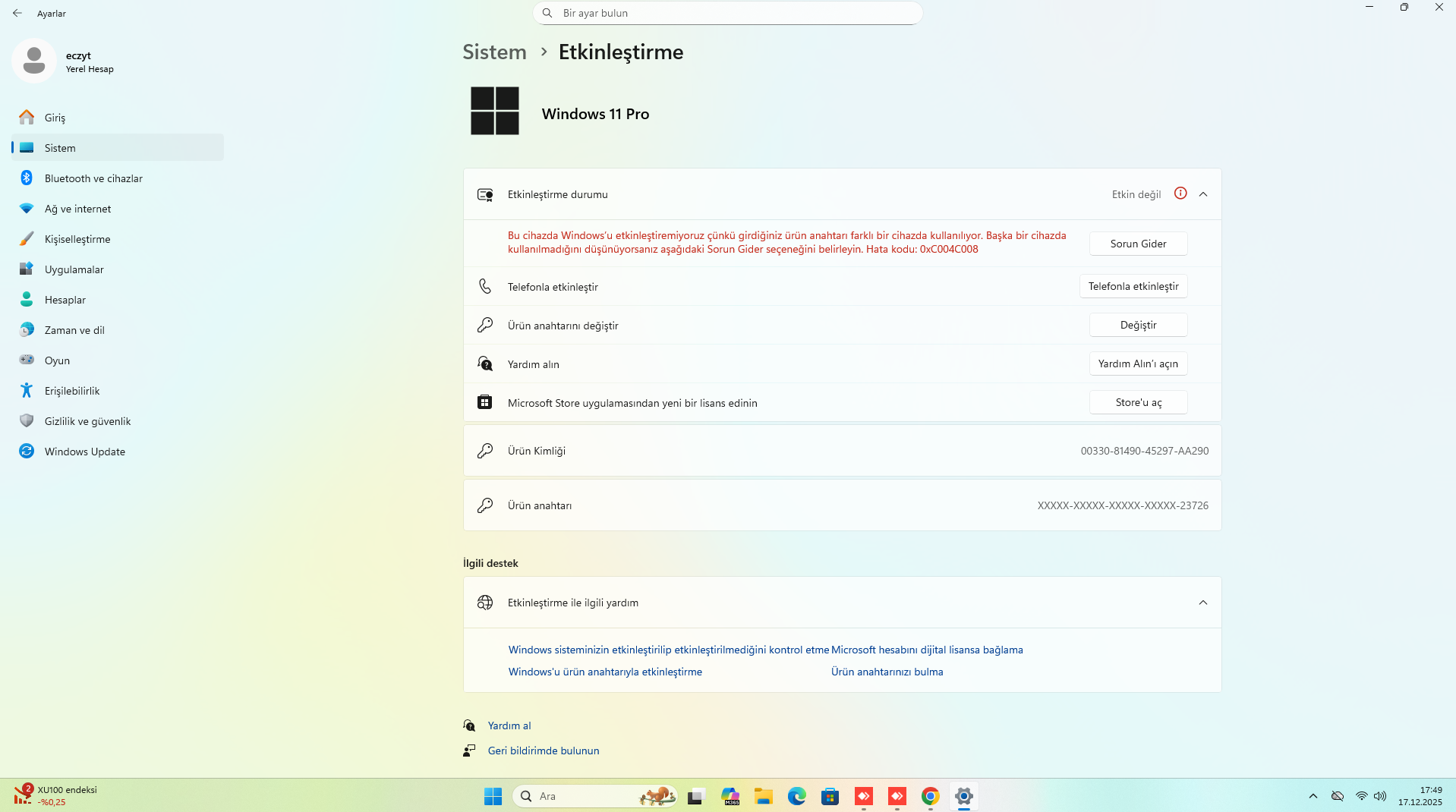This screenshot has width=1456, height=812.
Task: Click the Sorun Gider button
Action: [x=1138, y=244]
